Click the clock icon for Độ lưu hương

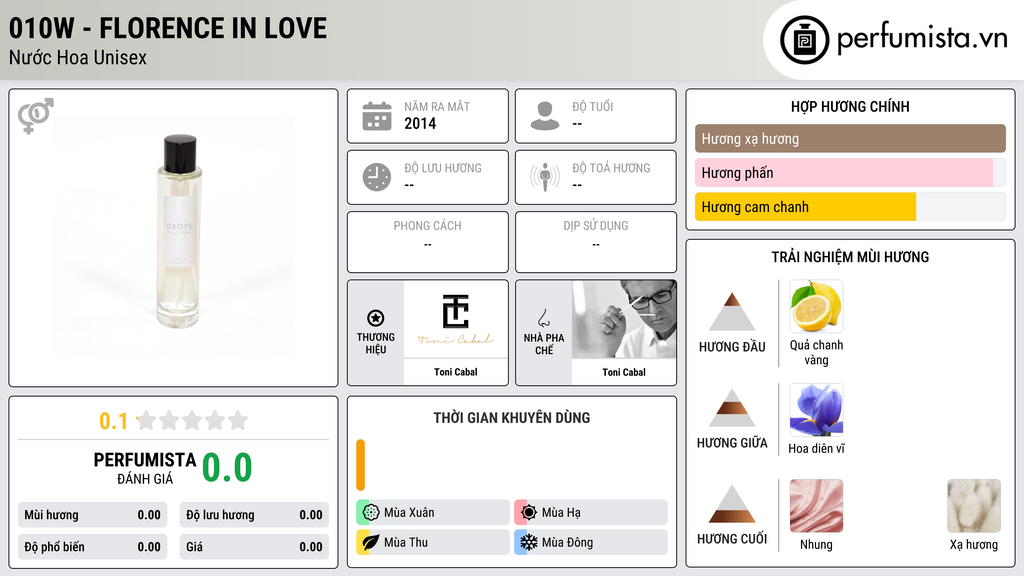[377, 177]
